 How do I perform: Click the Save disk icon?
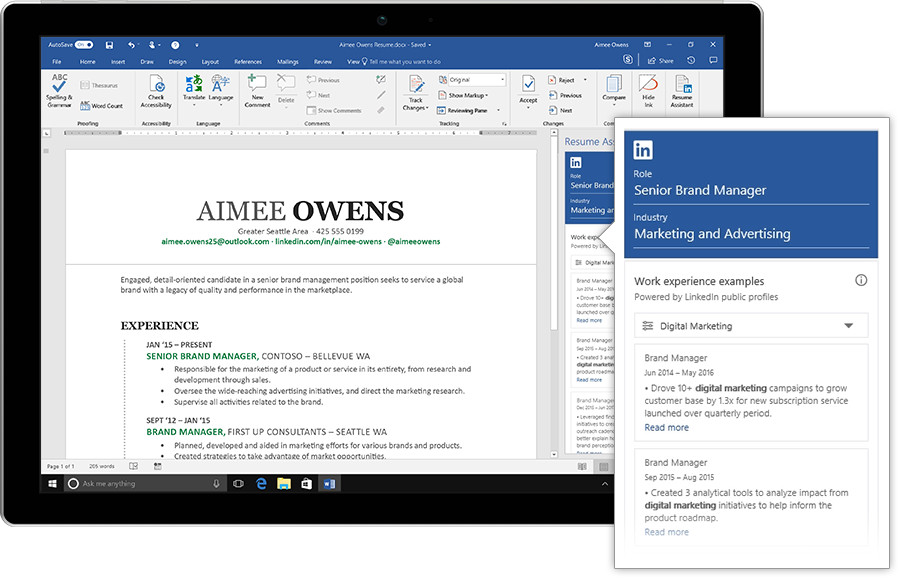[x=109, y=45]
